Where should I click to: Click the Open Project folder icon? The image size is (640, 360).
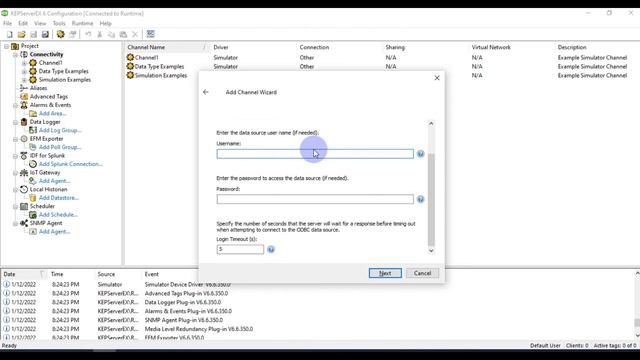click(22, 34)
